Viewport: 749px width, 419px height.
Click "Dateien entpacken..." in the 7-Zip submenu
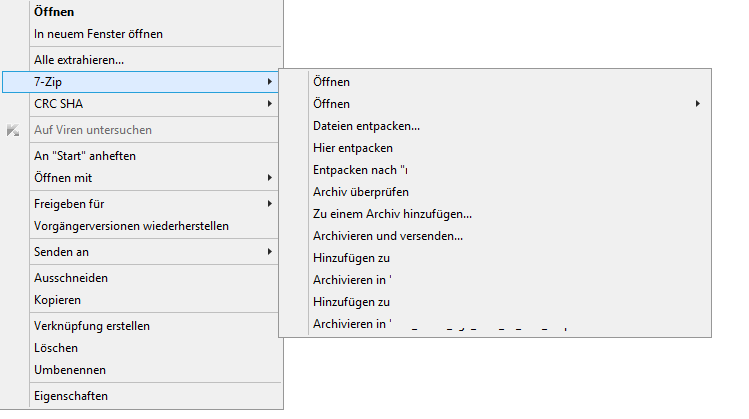click(x=366, y=126)
